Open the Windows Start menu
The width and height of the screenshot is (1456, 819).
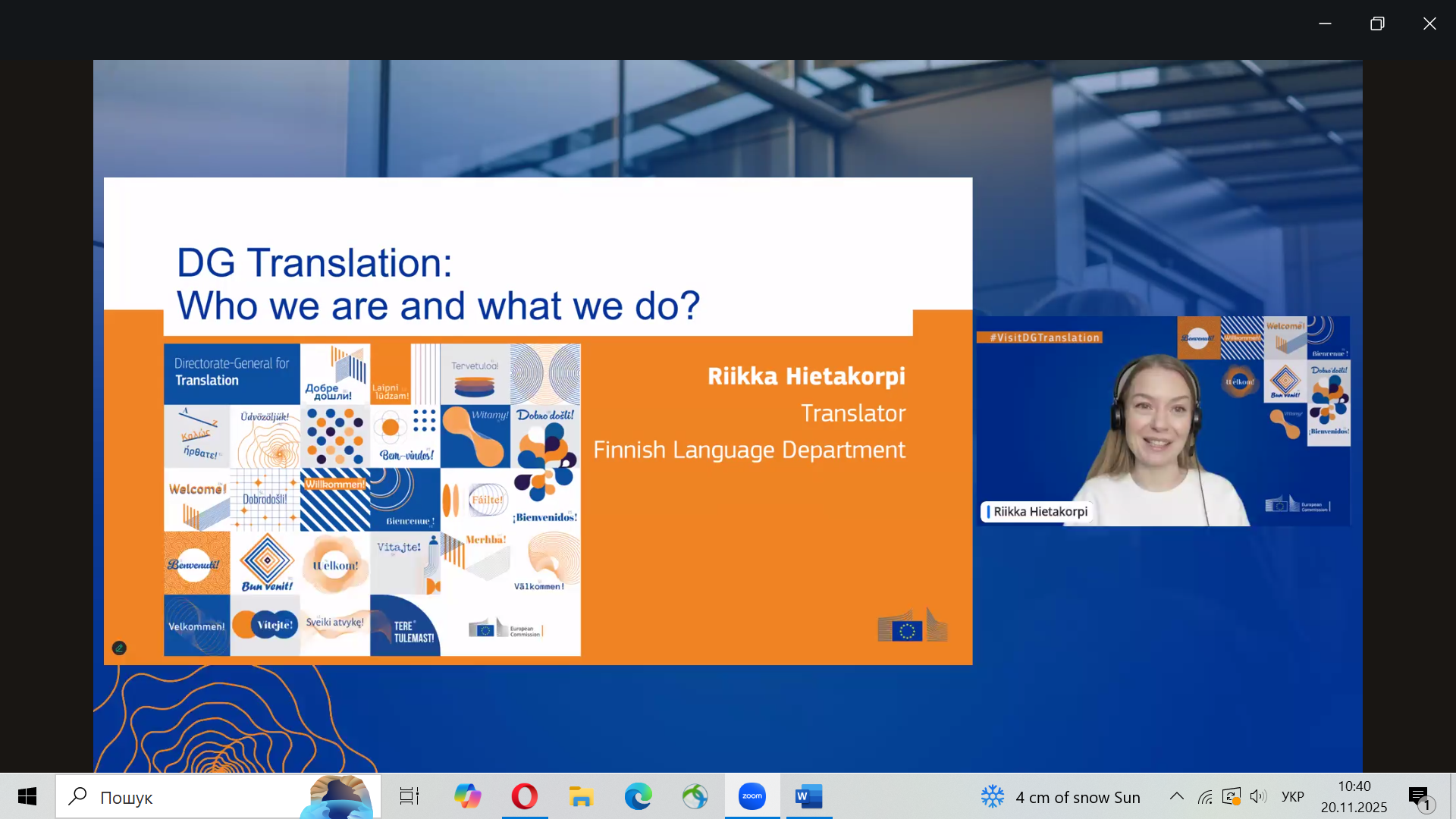click(x=27, y=796)
